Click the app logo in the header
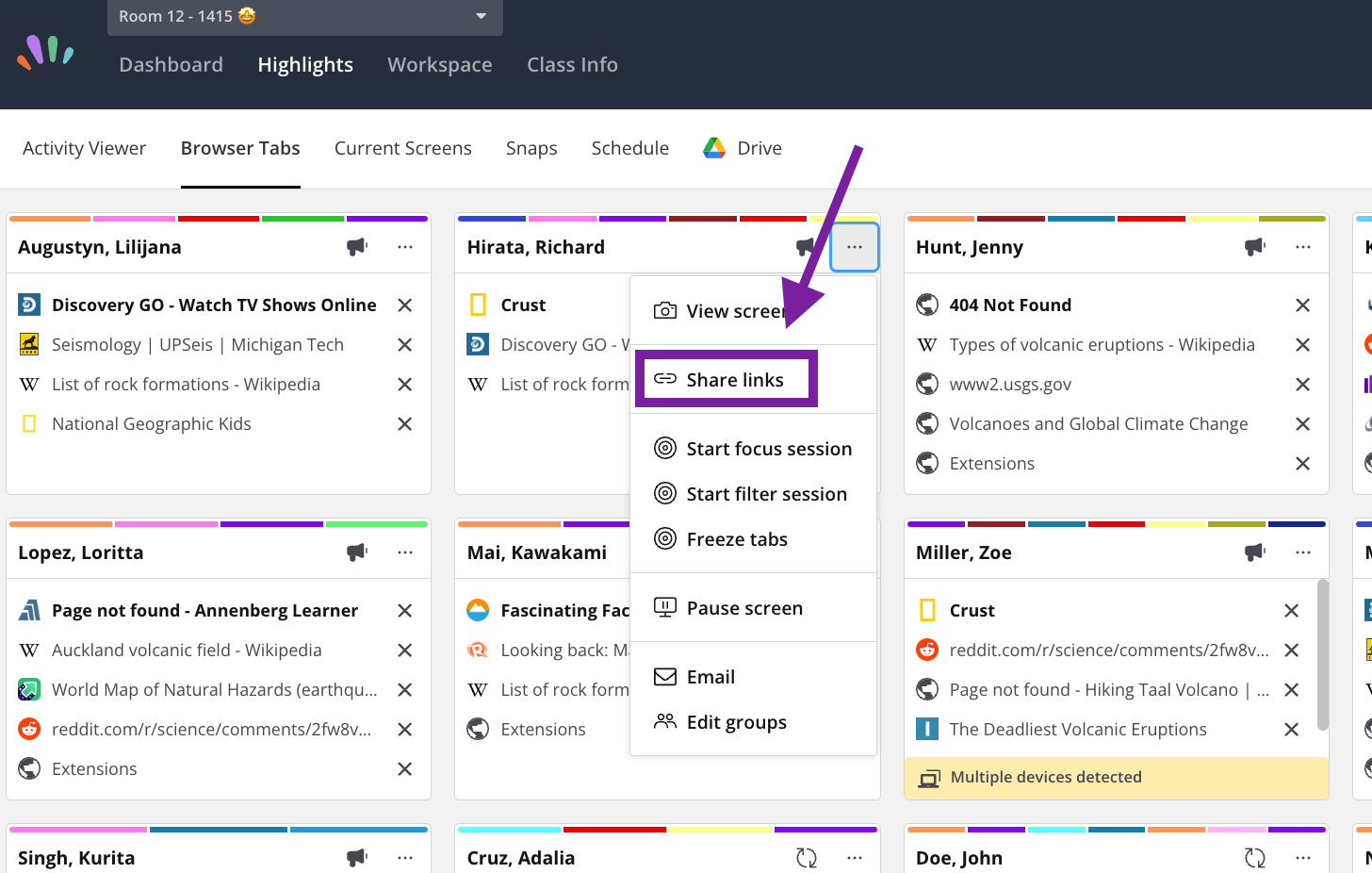 [x=45, y=53]
